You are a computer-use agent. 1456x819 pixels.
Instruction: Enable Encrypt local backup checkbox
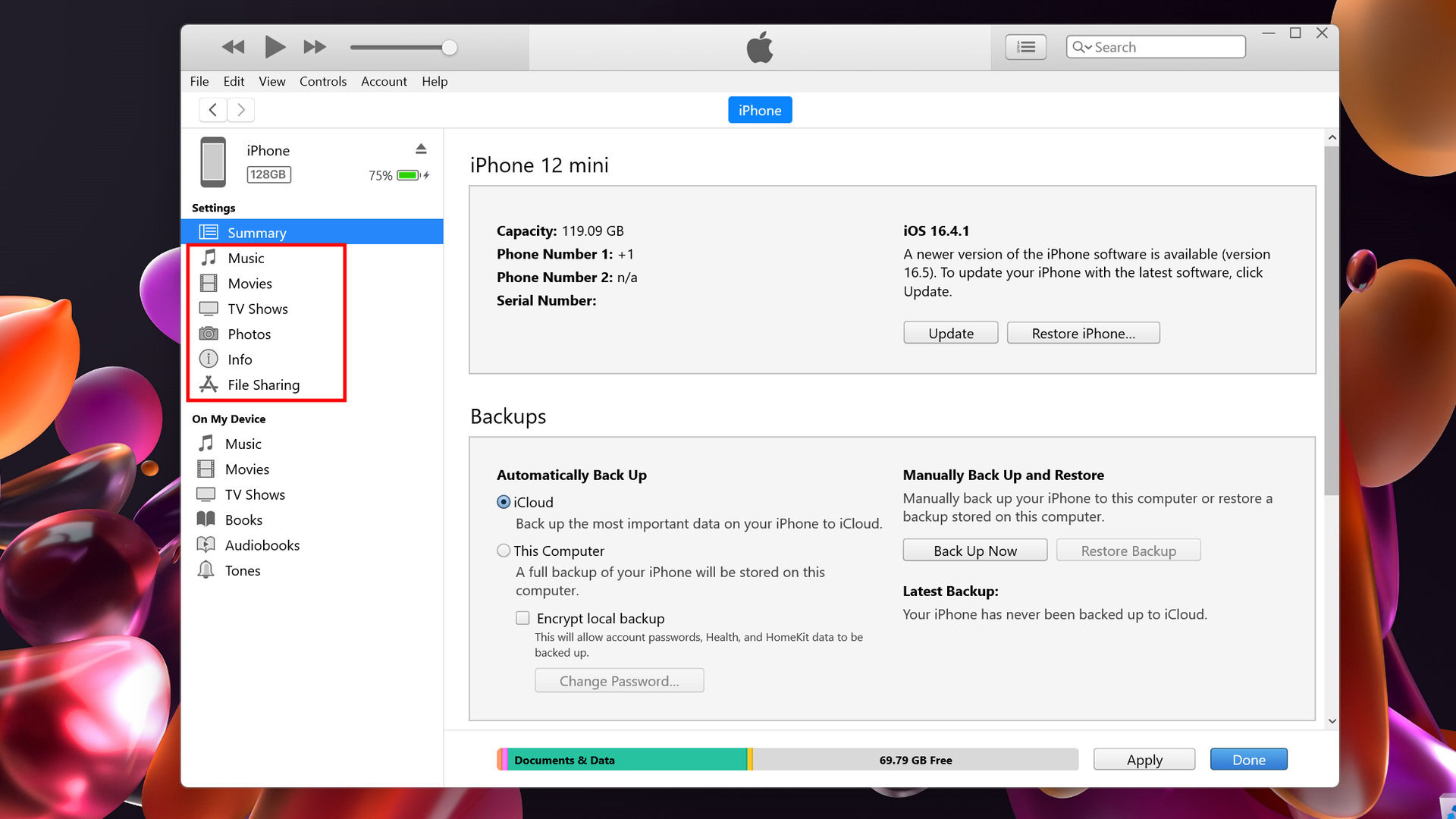point(522,618)
